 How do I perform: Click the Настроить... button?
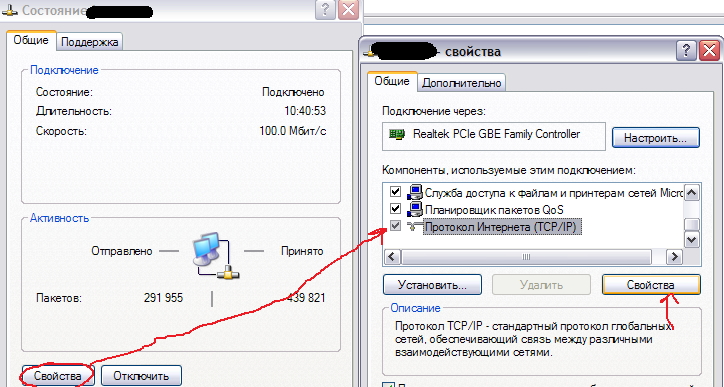pyautogui.click(x=656, y=138)
